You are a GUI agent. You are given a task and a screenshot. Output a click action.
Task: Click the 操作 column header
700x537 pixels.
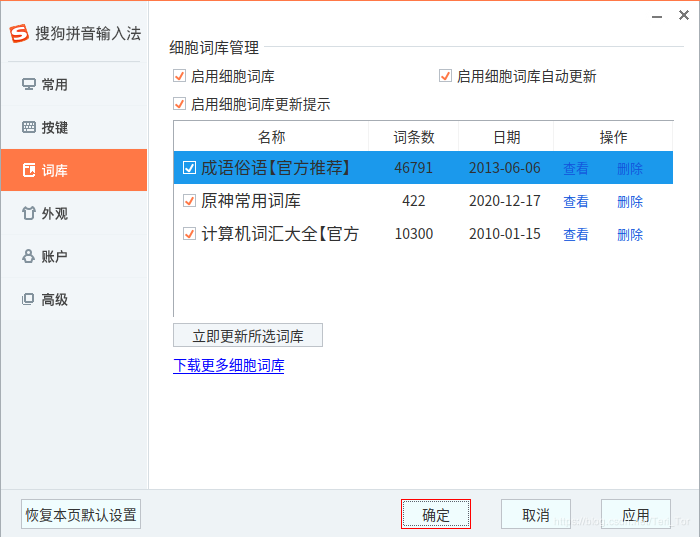click(613, 137)
